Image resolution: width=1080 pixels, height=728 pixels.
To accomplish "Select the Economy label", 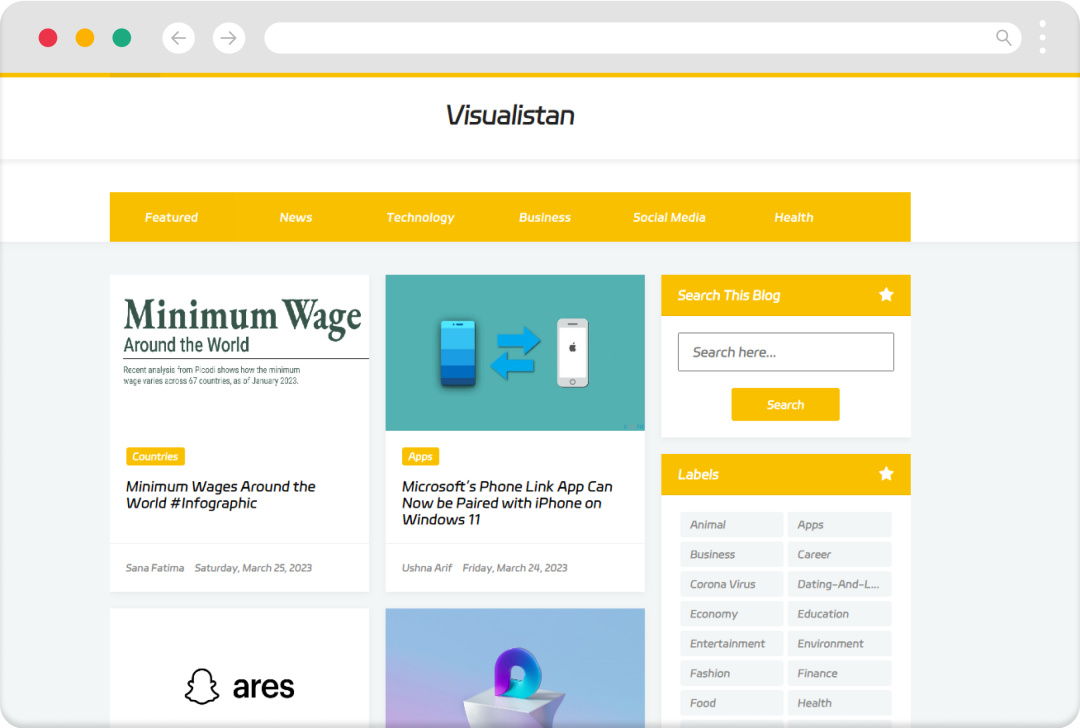I will pos(731,614).
